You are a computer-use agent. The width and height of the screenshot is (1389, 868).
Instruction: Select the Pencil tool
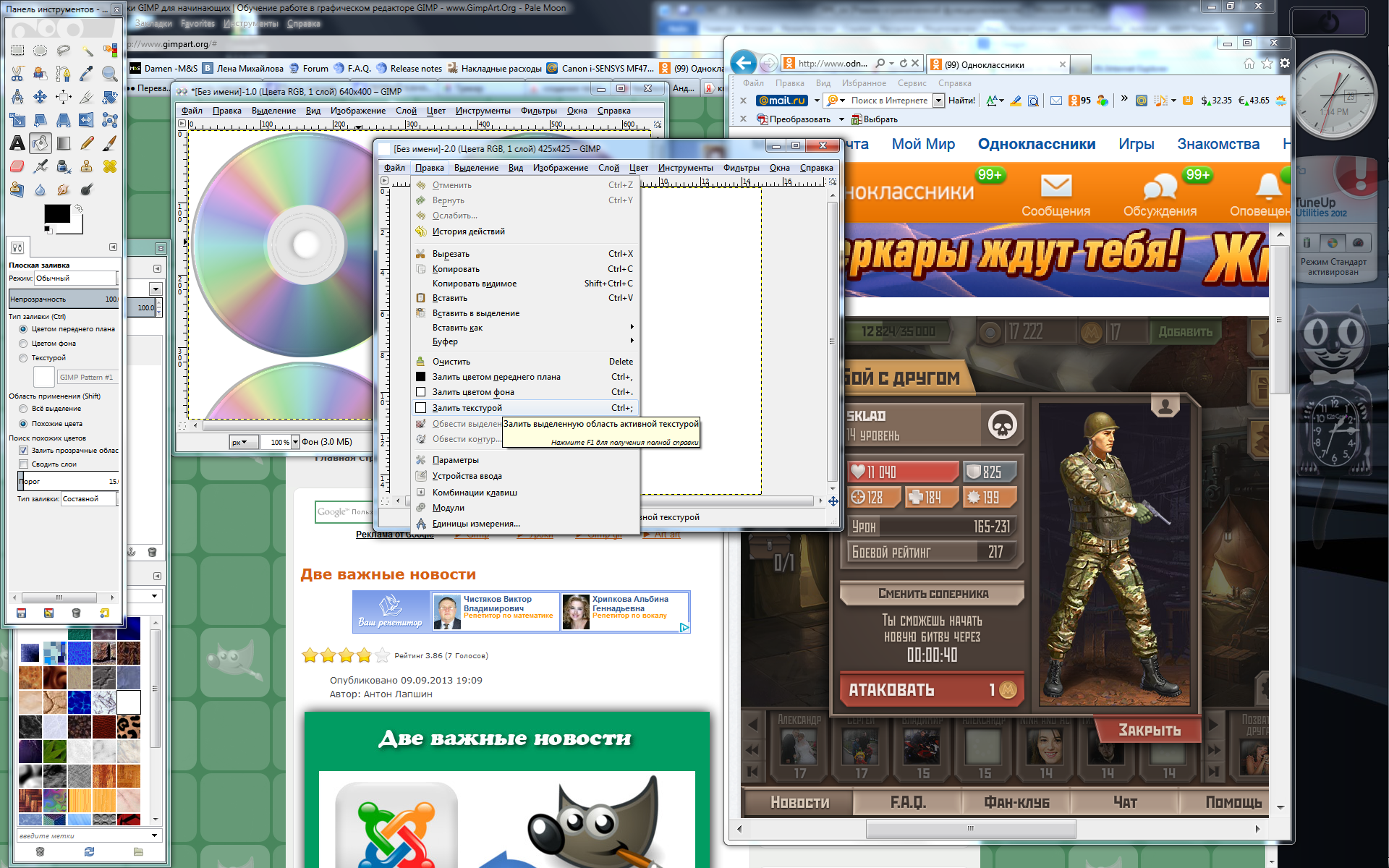tap(87, 143)
